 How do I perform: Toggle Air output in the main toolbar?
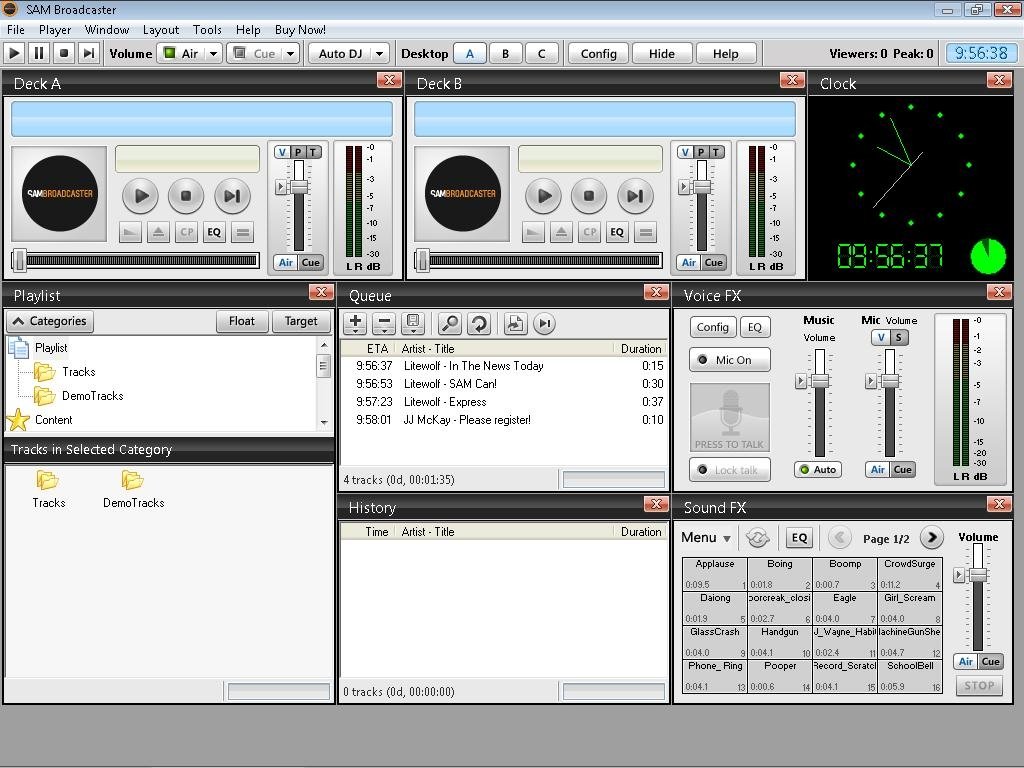click(182, 54)
